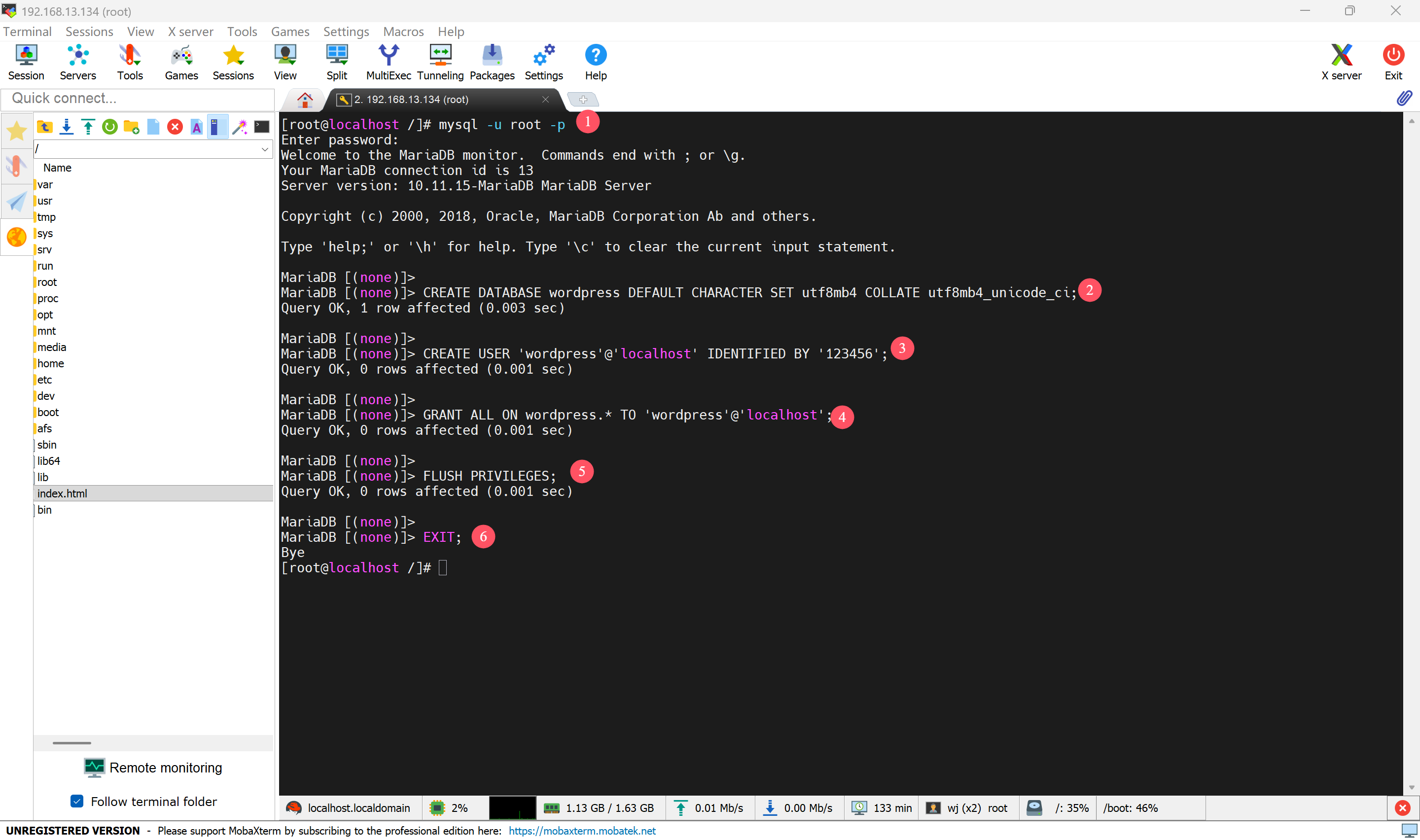Click the magic wand icon in SFTP toolbar
1420x840 pixels.
240,127
